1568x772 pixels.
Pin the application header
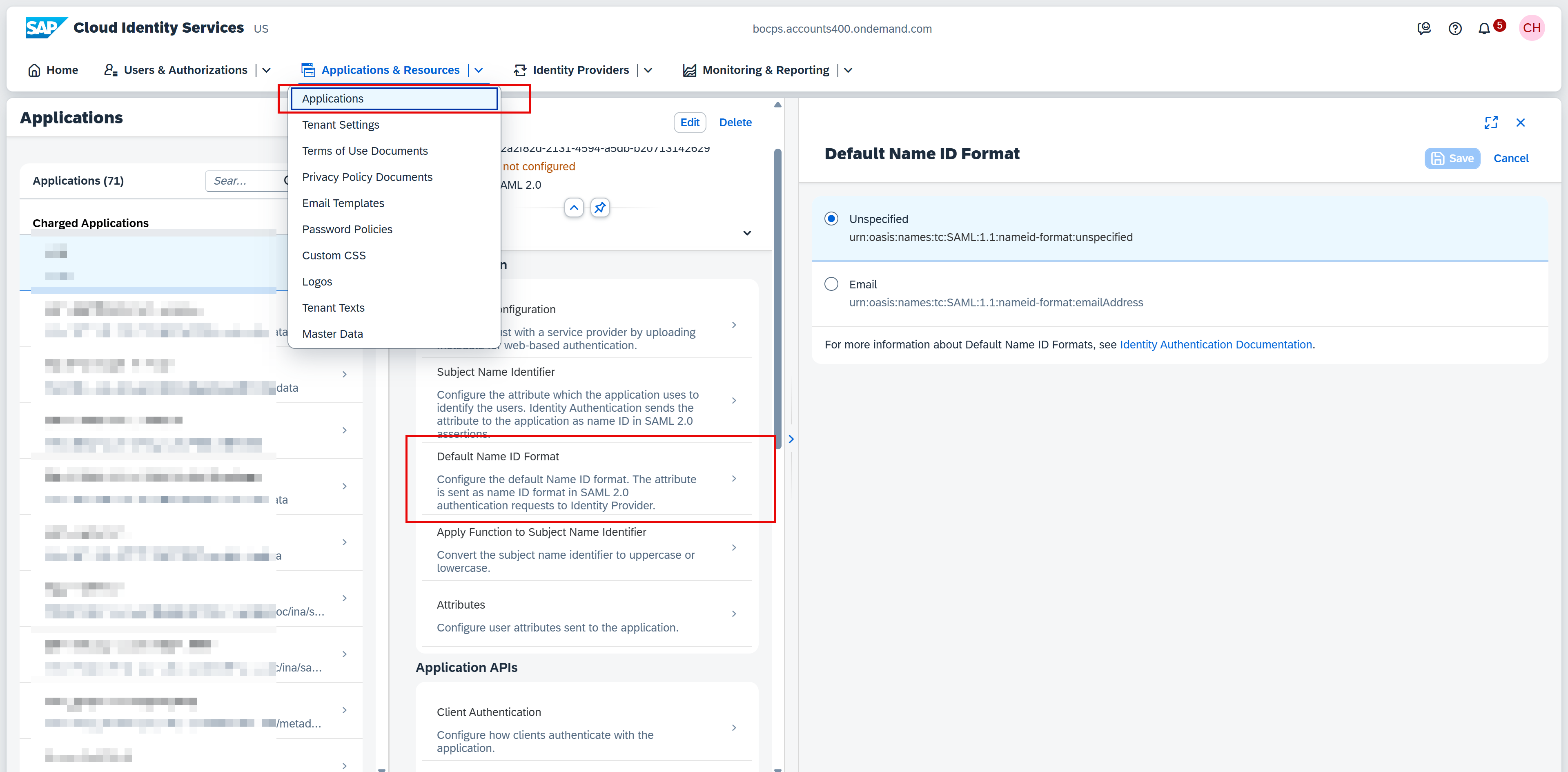[600, 208]
